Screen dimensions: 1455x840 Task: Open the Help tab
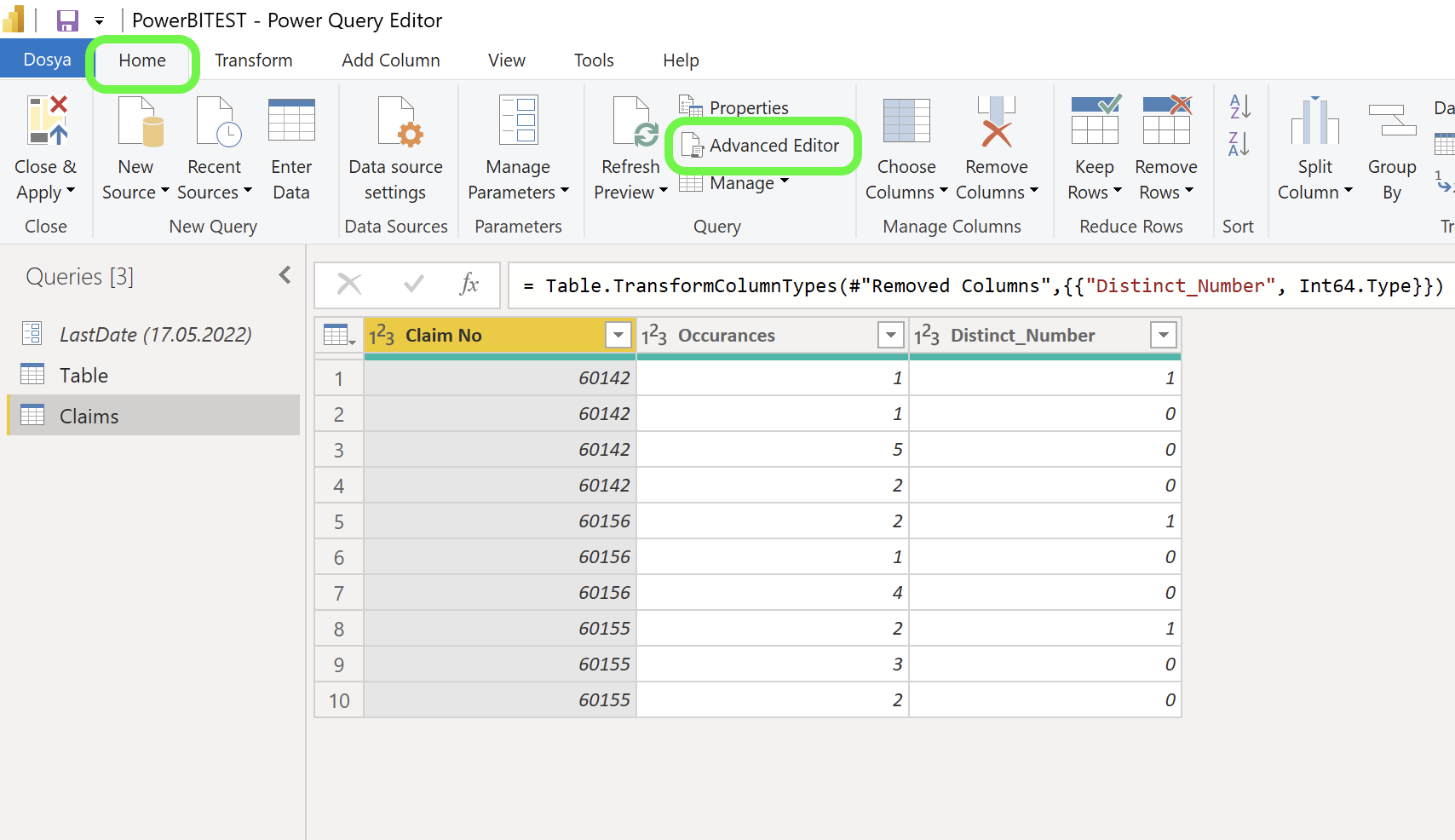tap(681, 60)
